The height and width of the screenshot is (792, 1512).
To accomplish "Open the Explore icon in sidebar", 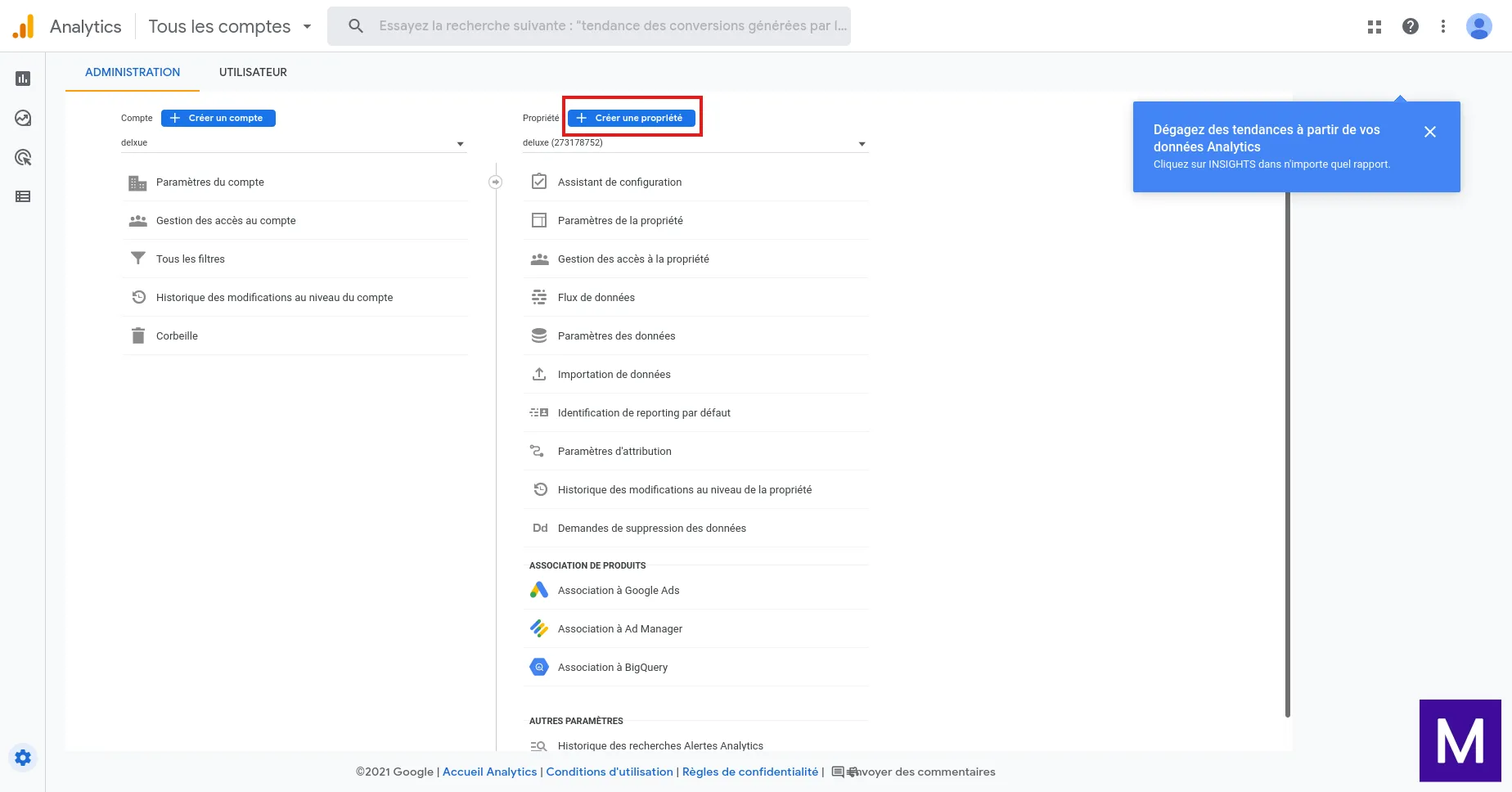I will [23, 118].
